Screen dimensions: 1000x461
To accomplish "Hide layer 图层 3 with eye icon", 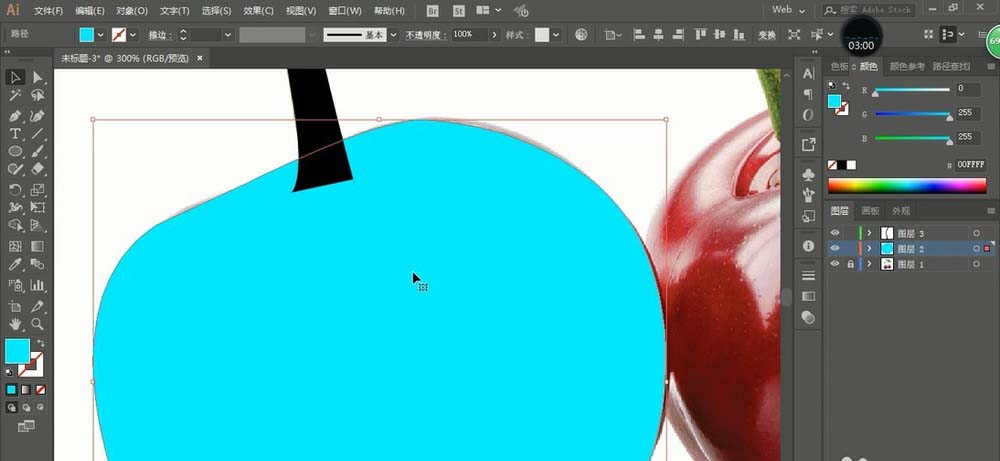I will [835, 233].
